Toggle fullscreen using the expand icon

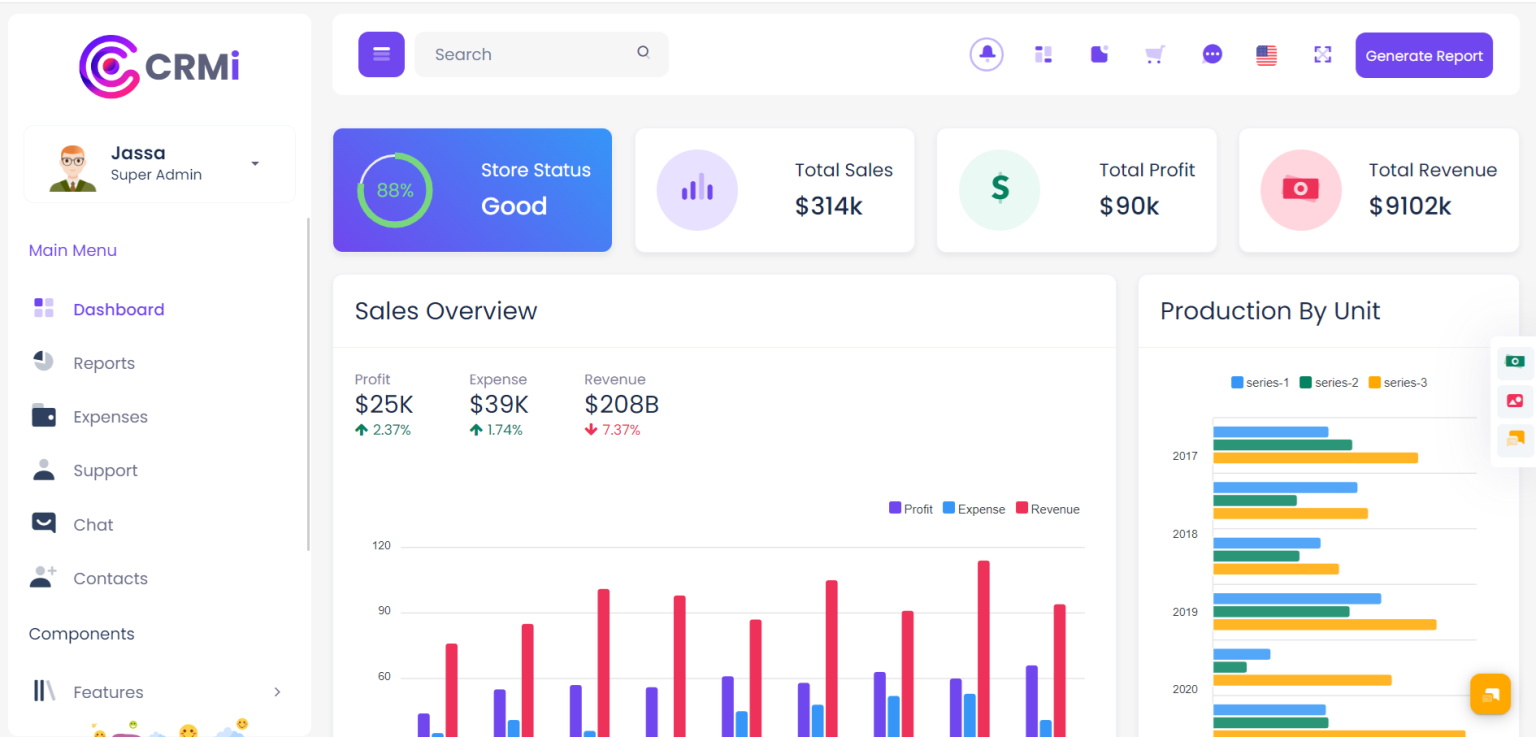(x=1322, y=55)
